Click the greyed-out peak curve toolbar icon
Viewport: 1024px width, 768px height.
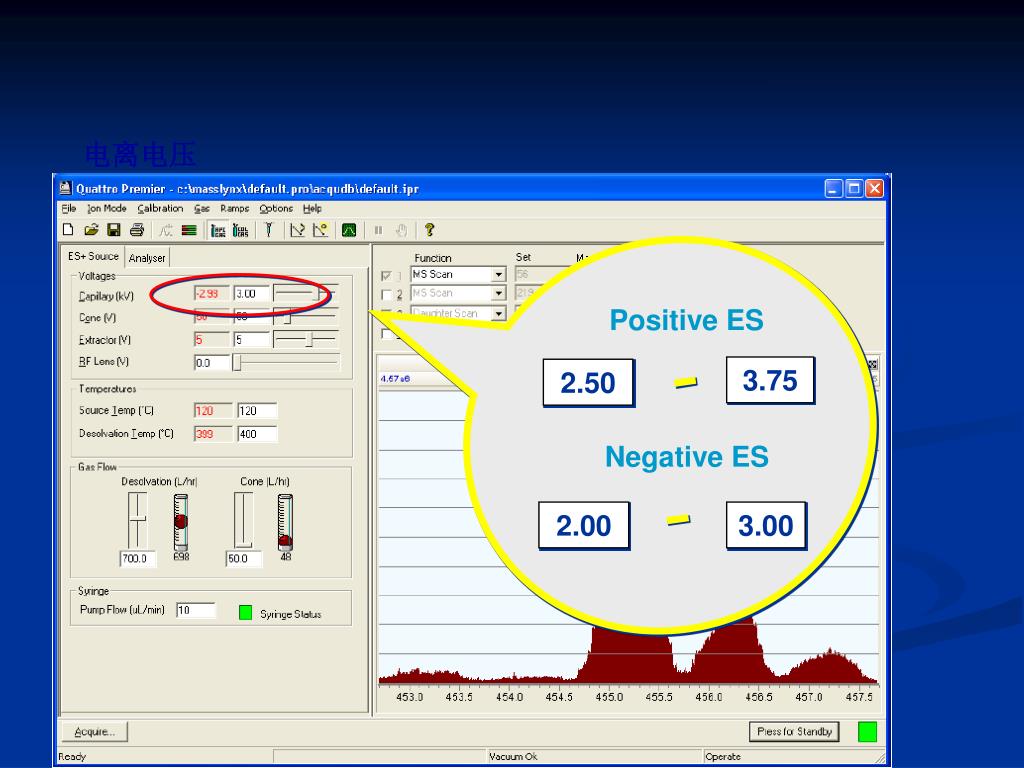tap(166, 230)
